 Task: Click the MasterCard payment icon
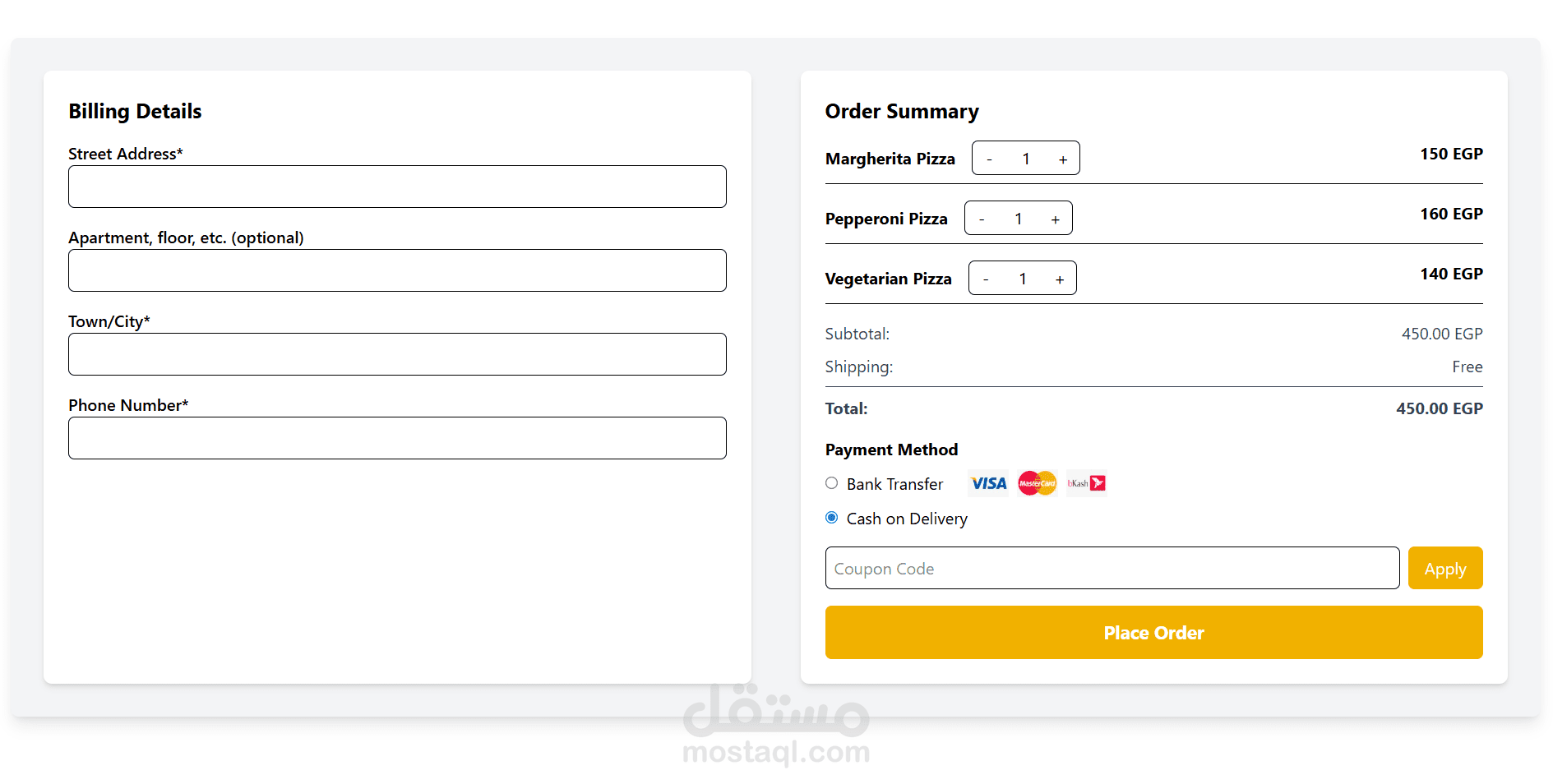(x=1037, y=483)
